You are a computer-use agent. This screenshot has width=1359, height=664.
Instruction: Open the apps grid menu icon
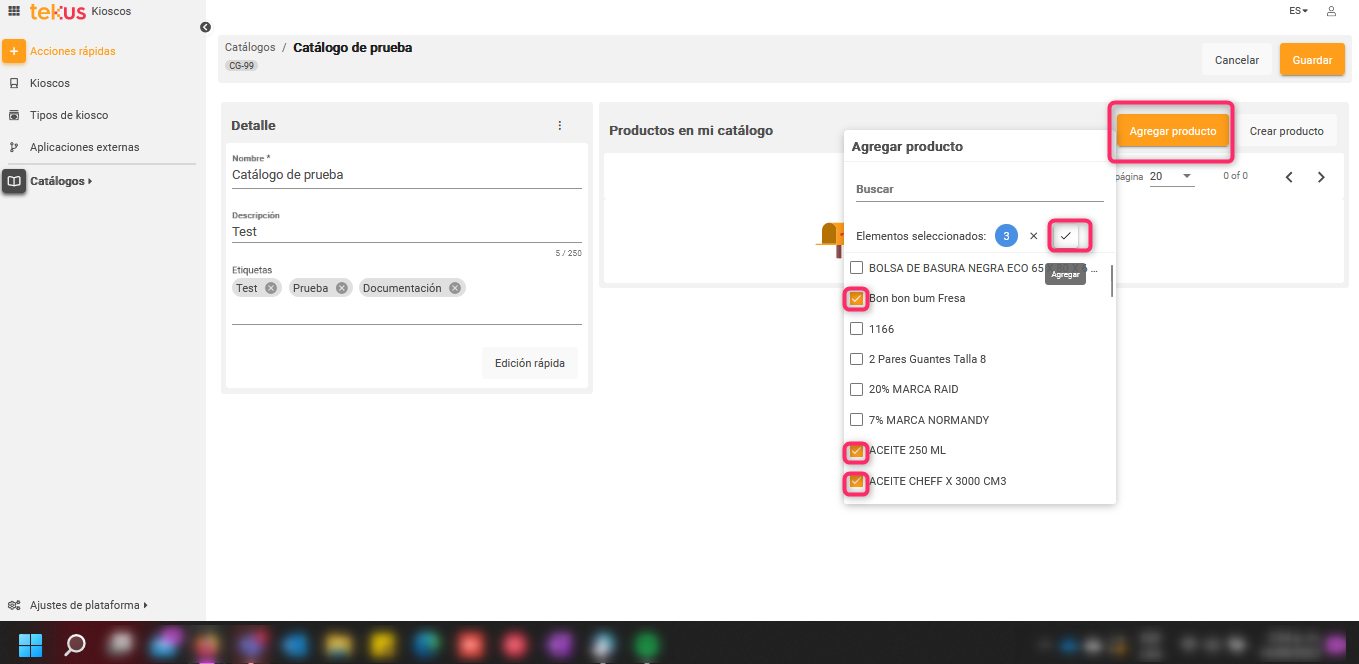point(14,11)
